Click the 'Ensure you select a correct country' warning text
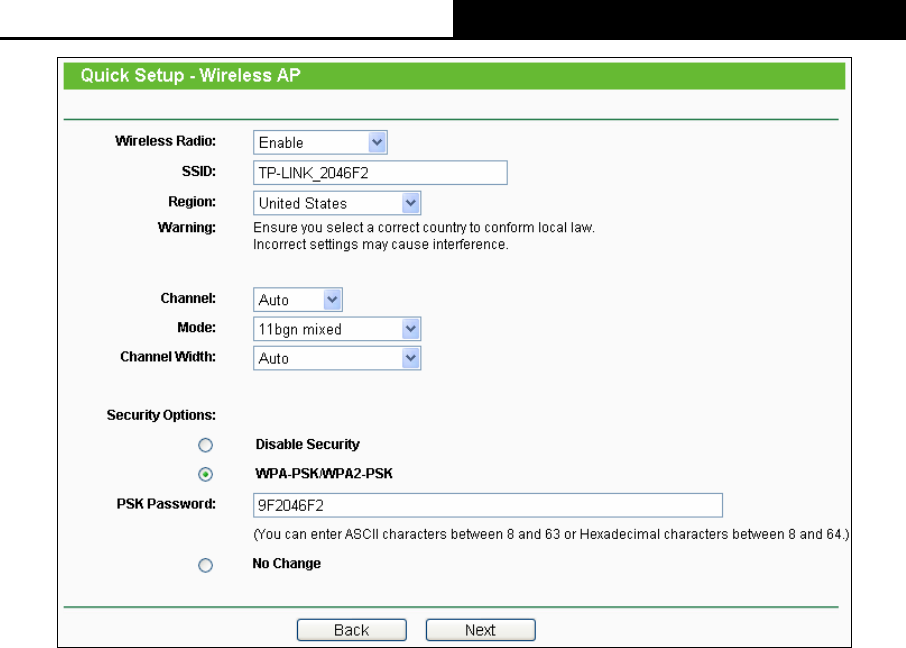The width and height of the screenshot is (906, 648). click(424, 227)
